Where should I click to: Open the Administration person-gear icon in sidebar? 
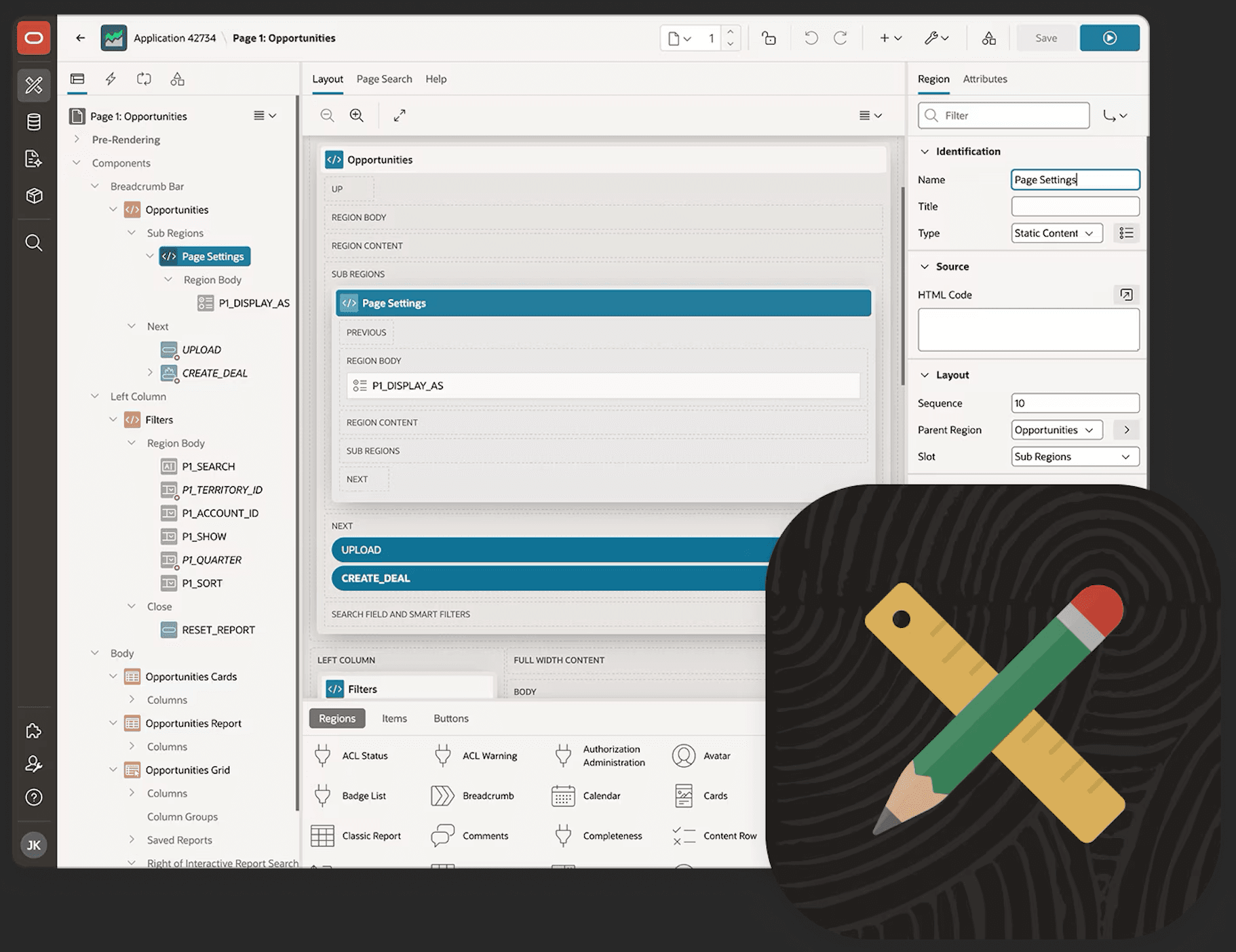pos(34,764)
